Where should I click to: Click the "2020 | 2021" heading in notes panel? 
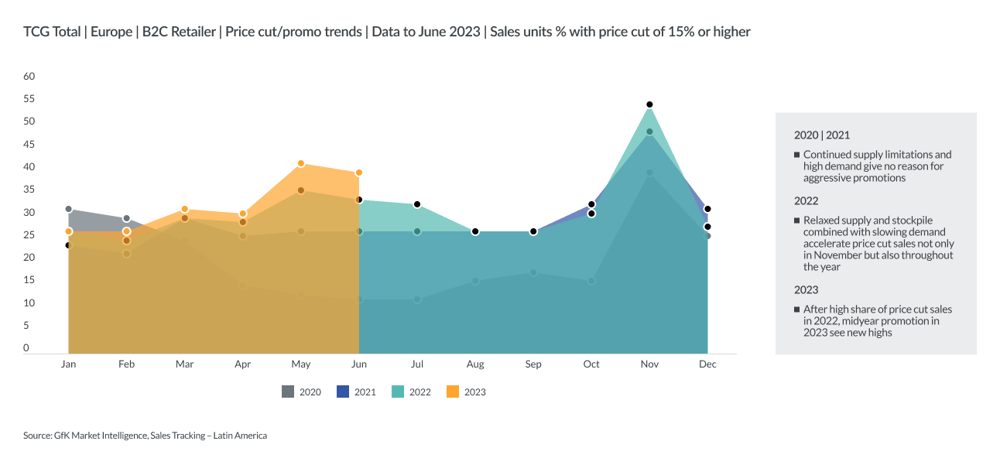tap(822, 134)
